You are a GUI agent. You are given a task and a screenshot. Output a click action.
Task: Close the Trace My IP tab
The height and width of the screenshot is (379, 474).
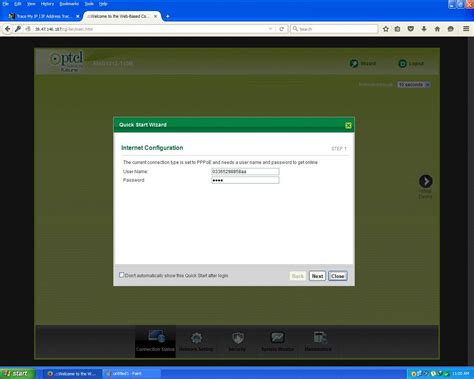click(78, 16)
